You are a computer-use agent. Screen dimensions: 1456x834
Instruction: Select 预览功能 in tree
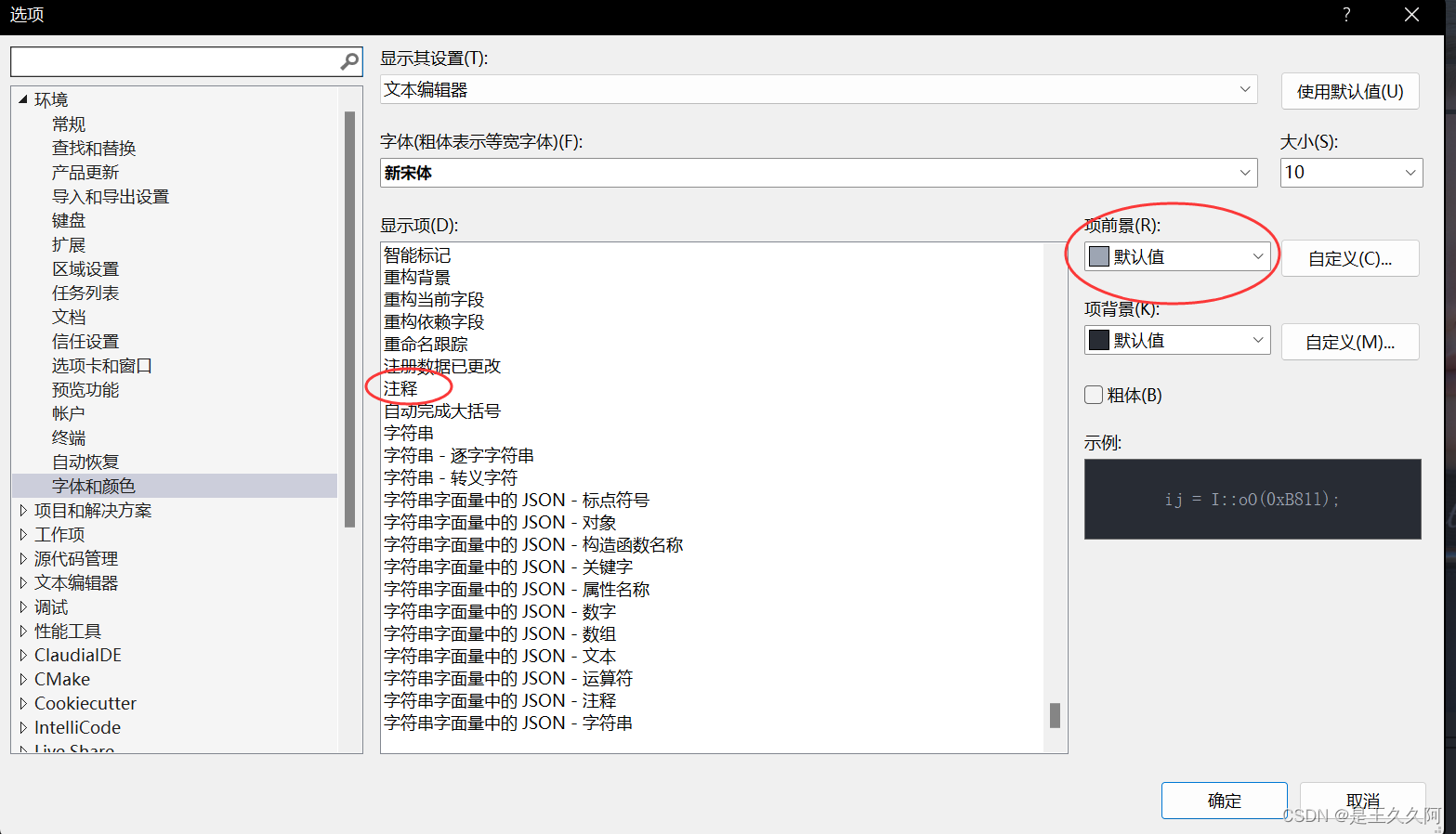click(x=85, y=389)
